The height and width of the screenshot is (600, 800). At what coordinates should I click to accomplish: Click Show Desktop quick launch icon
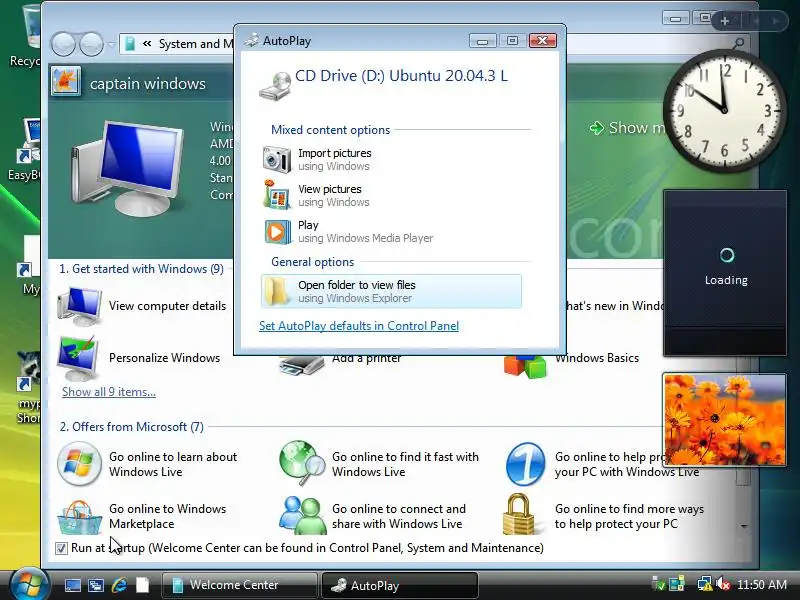(x=72, y=585)
